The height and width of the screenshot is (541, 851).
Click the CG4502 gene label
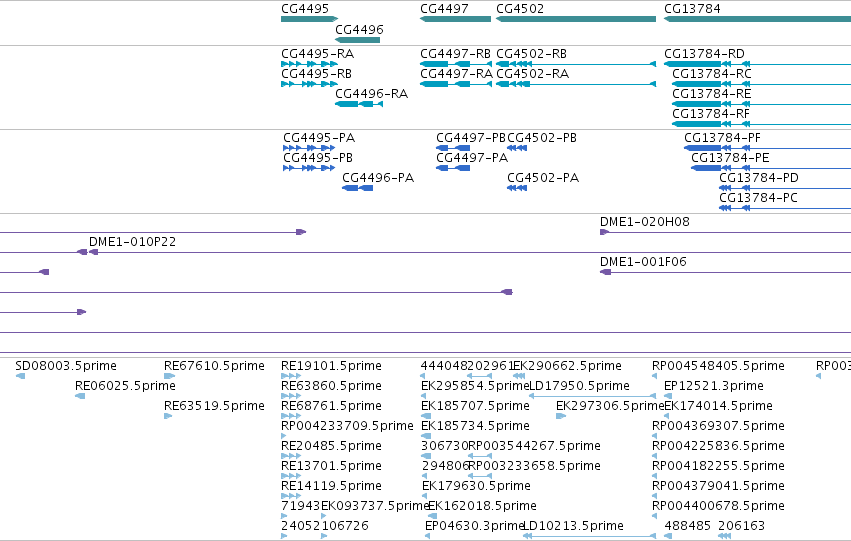pos(520,9)
